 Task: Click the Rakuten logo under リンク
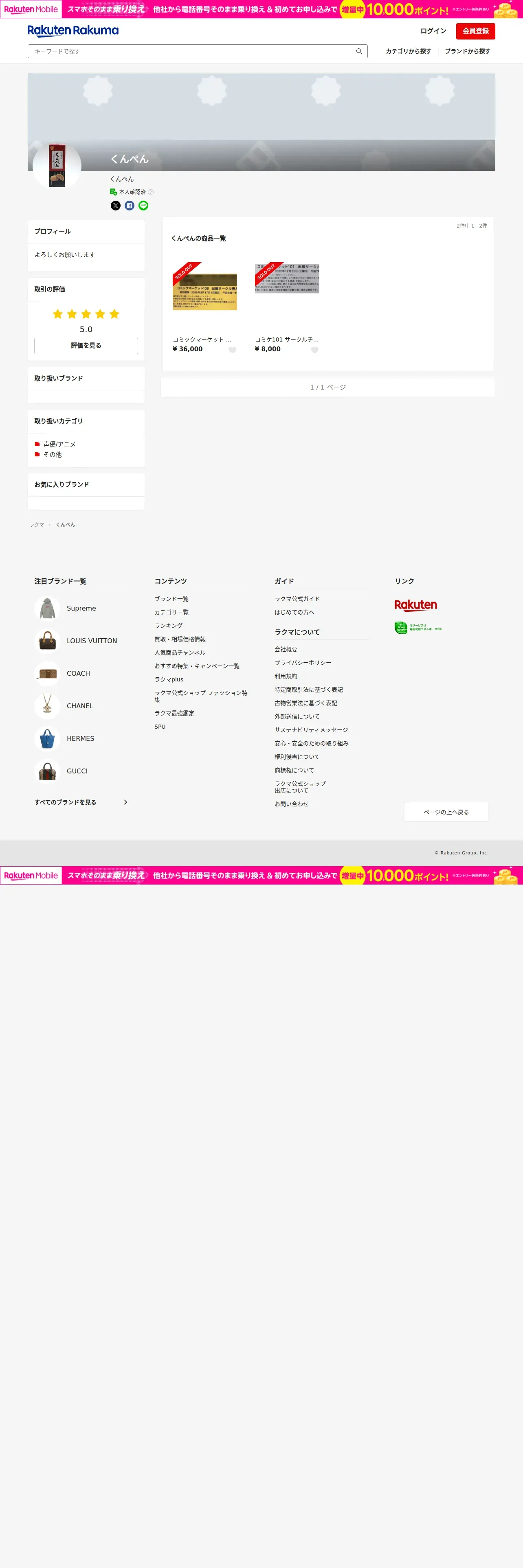416,605
